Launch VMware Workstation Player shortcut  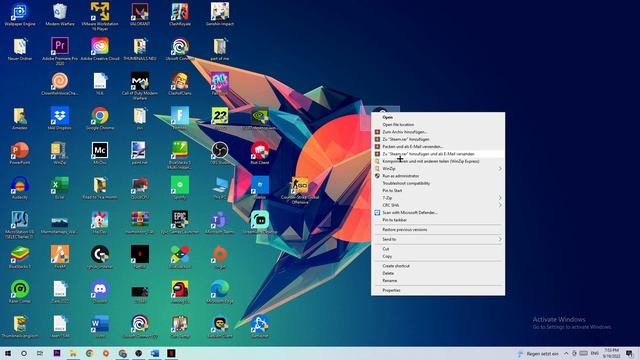pos(100,16)
